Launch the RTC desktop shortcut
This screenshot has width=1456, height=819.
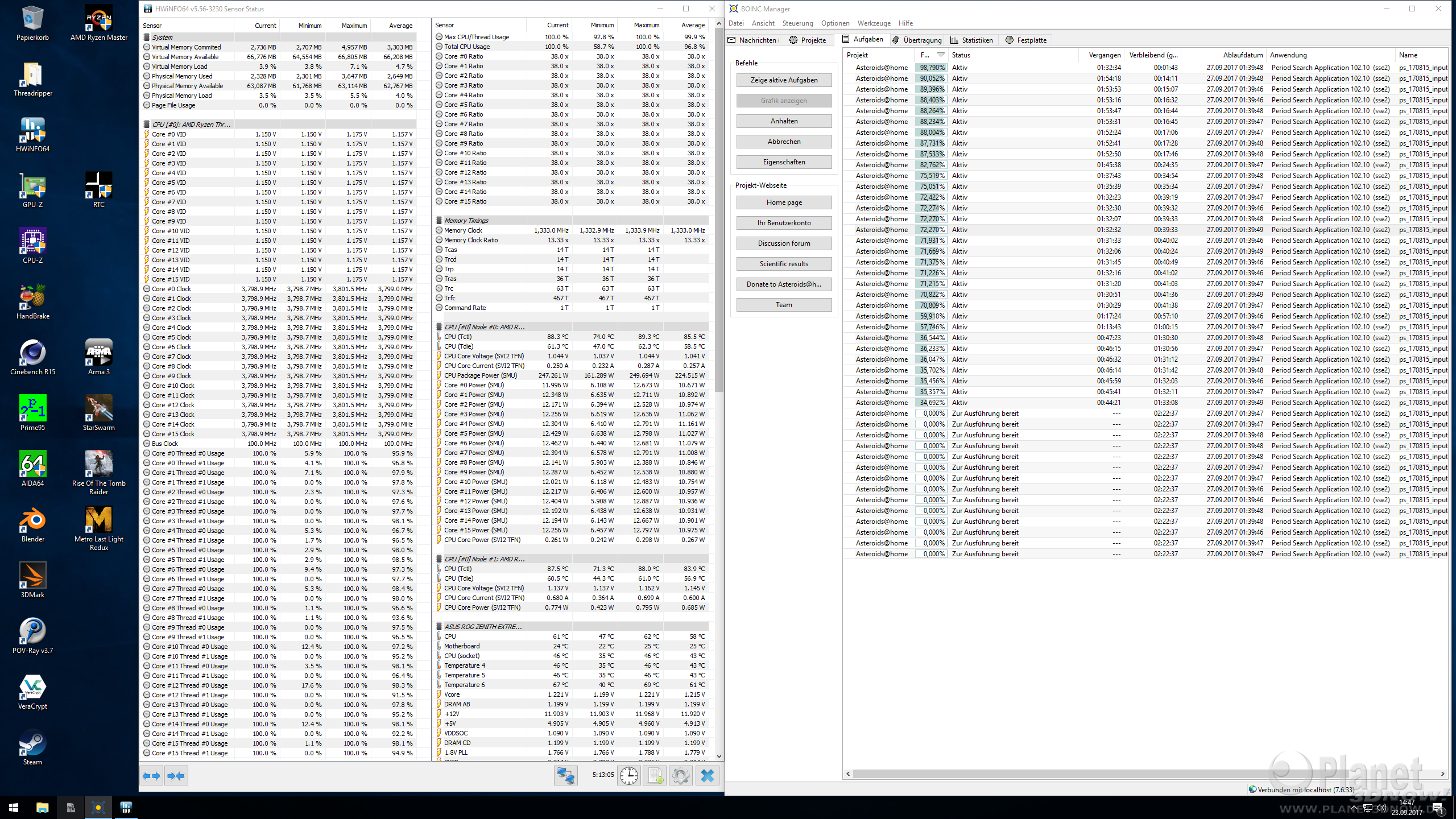99,191
